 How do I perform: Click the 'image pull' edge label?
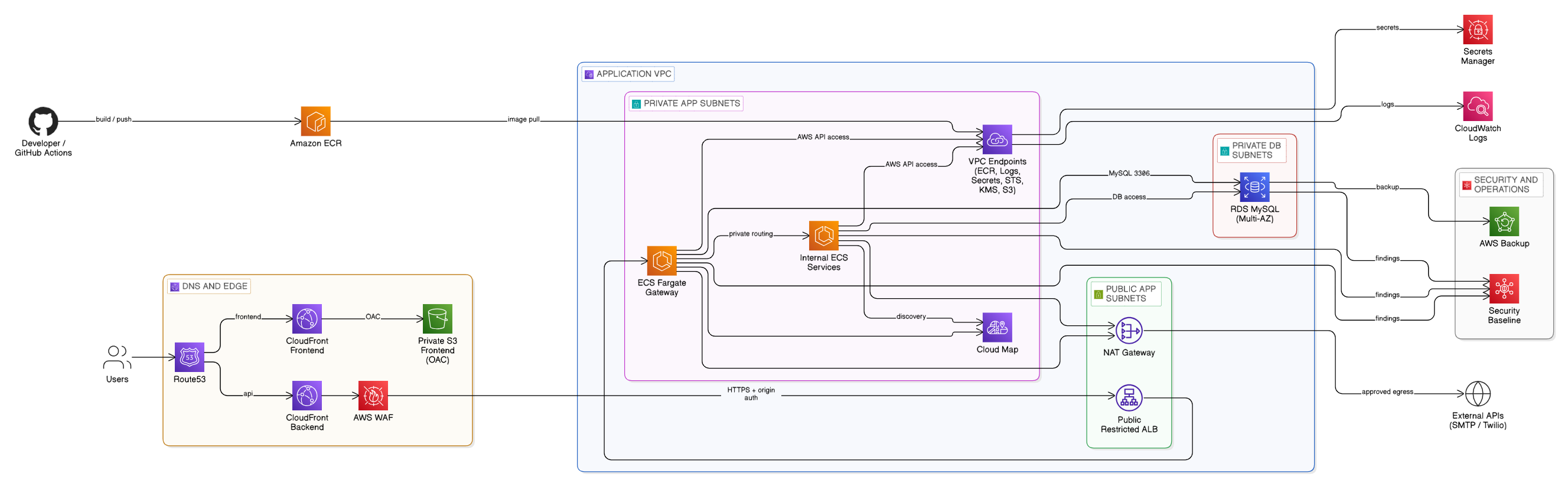click(x=523, y=119)
